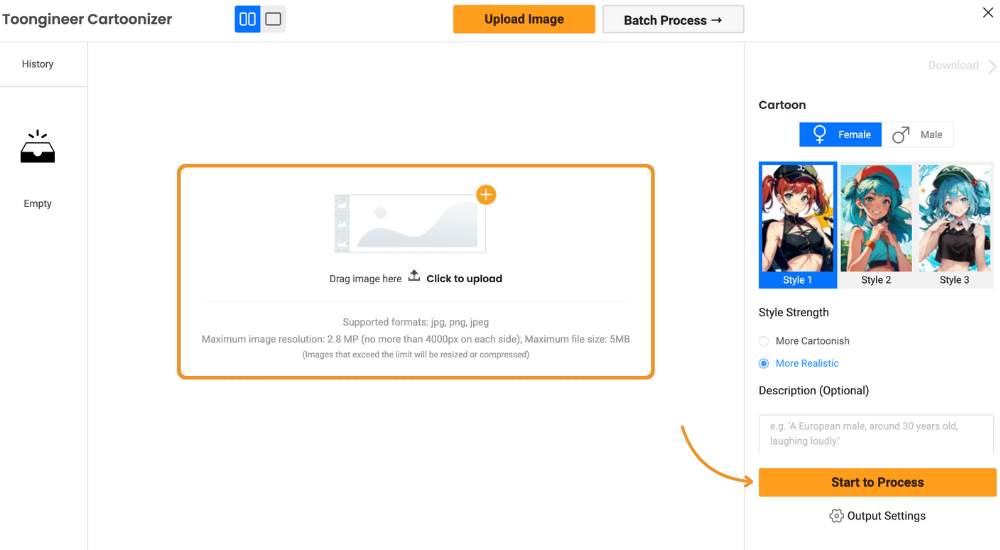Image resolution: width=1000 pixels, height=550 pixels.
Task: Open Batch Process page
Action: pyautogui.click(x=673, y=20)
